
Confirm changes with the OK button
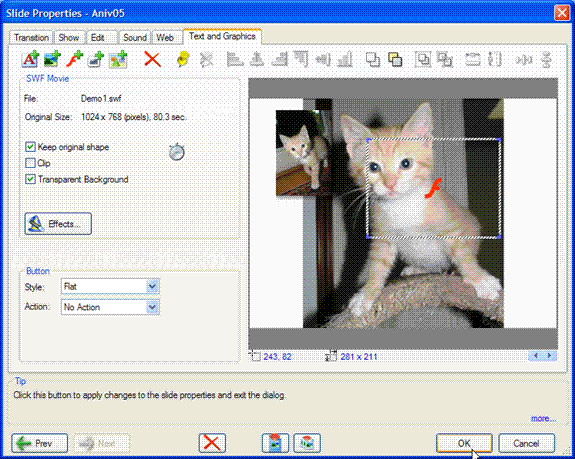point(464,443)
